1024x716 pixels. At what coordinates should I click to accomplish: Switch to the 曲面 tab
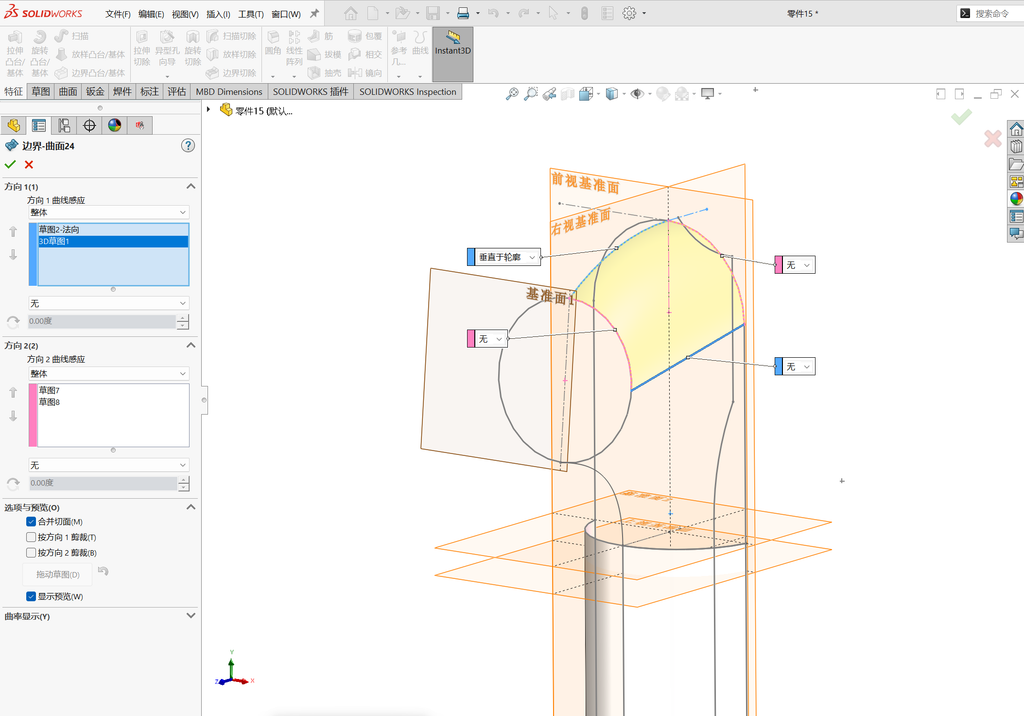(68, 91)
